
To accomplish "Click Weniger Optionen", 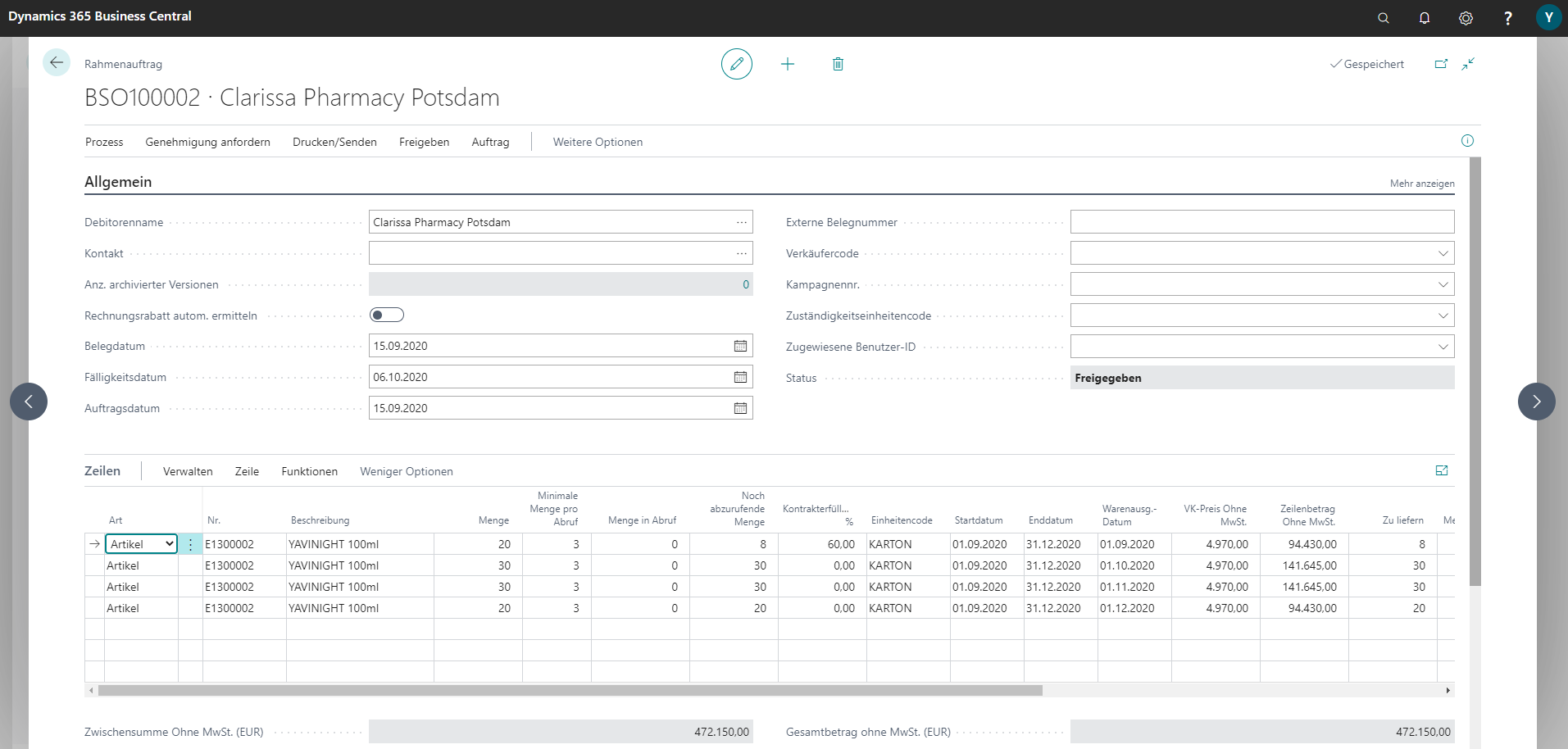I will tap(407, 471).
